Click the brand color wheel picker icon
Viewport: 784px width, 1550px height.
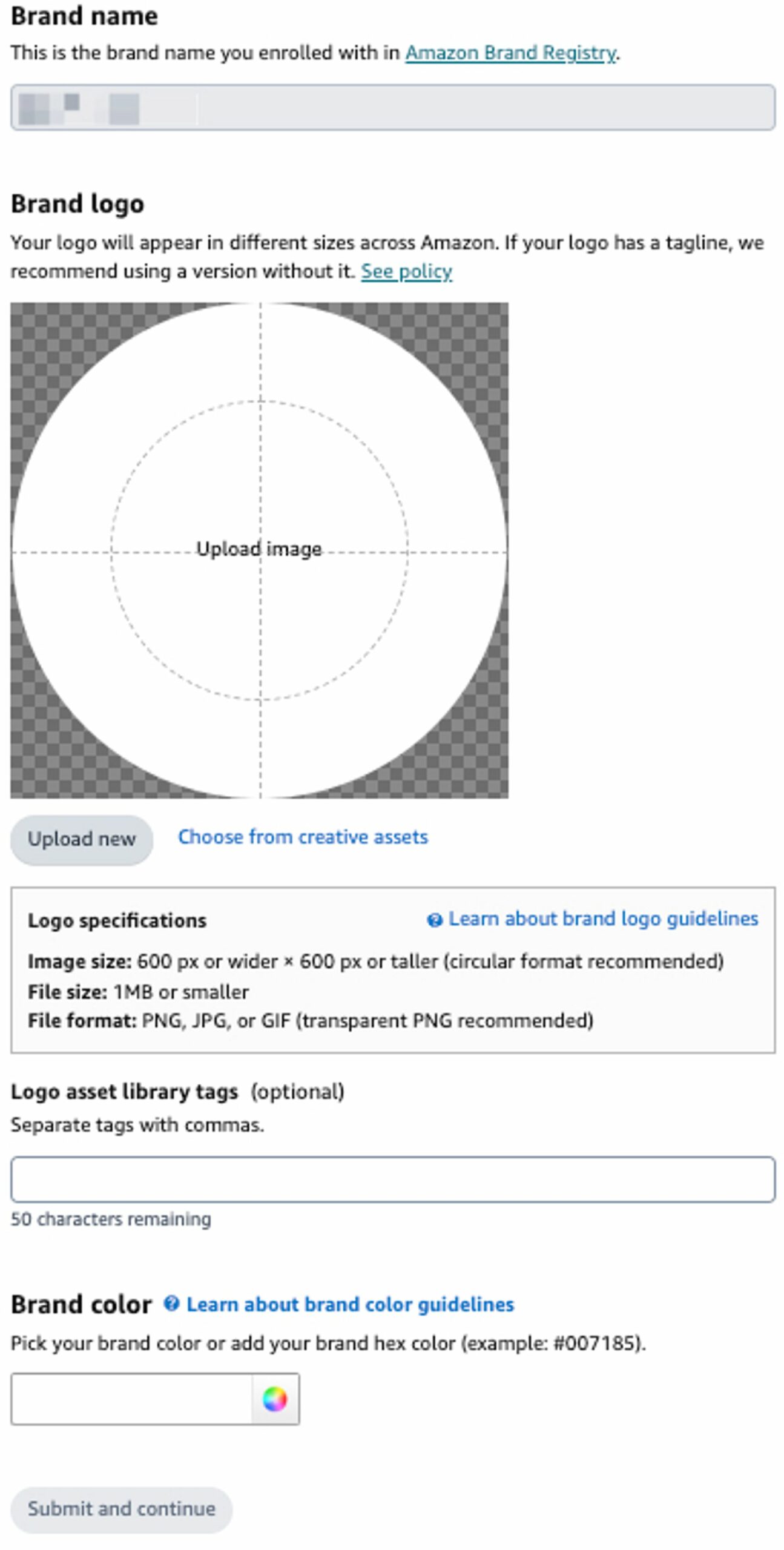[275, 1399]
